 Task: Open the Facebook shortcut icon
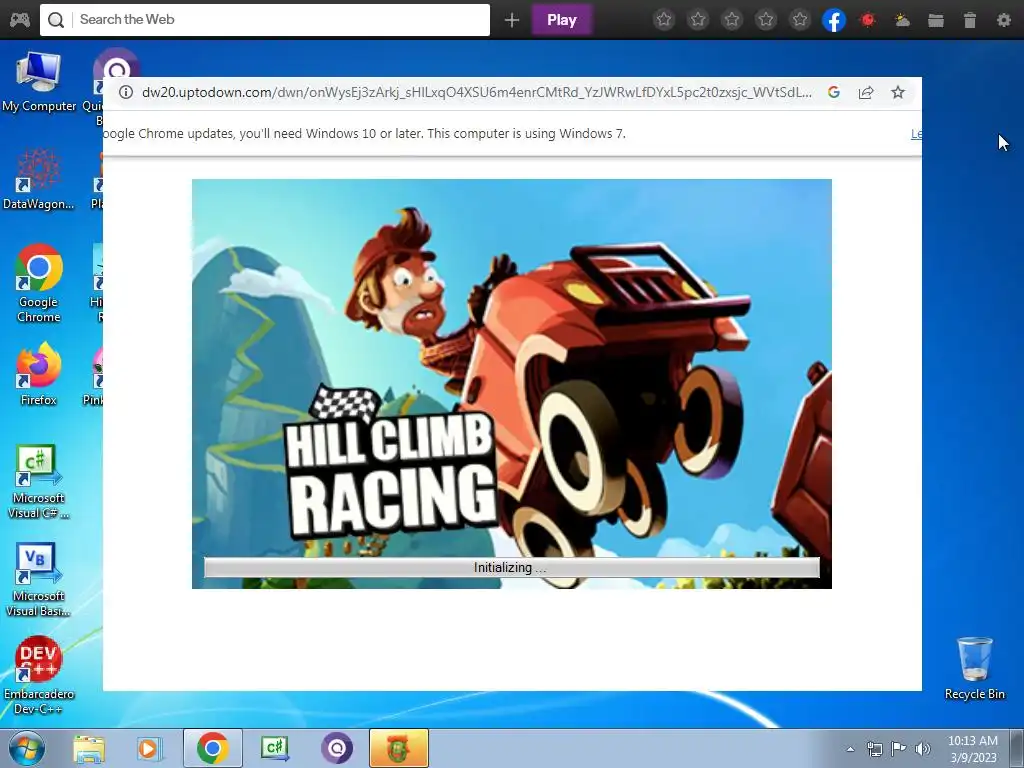click(x=834, y=20)
